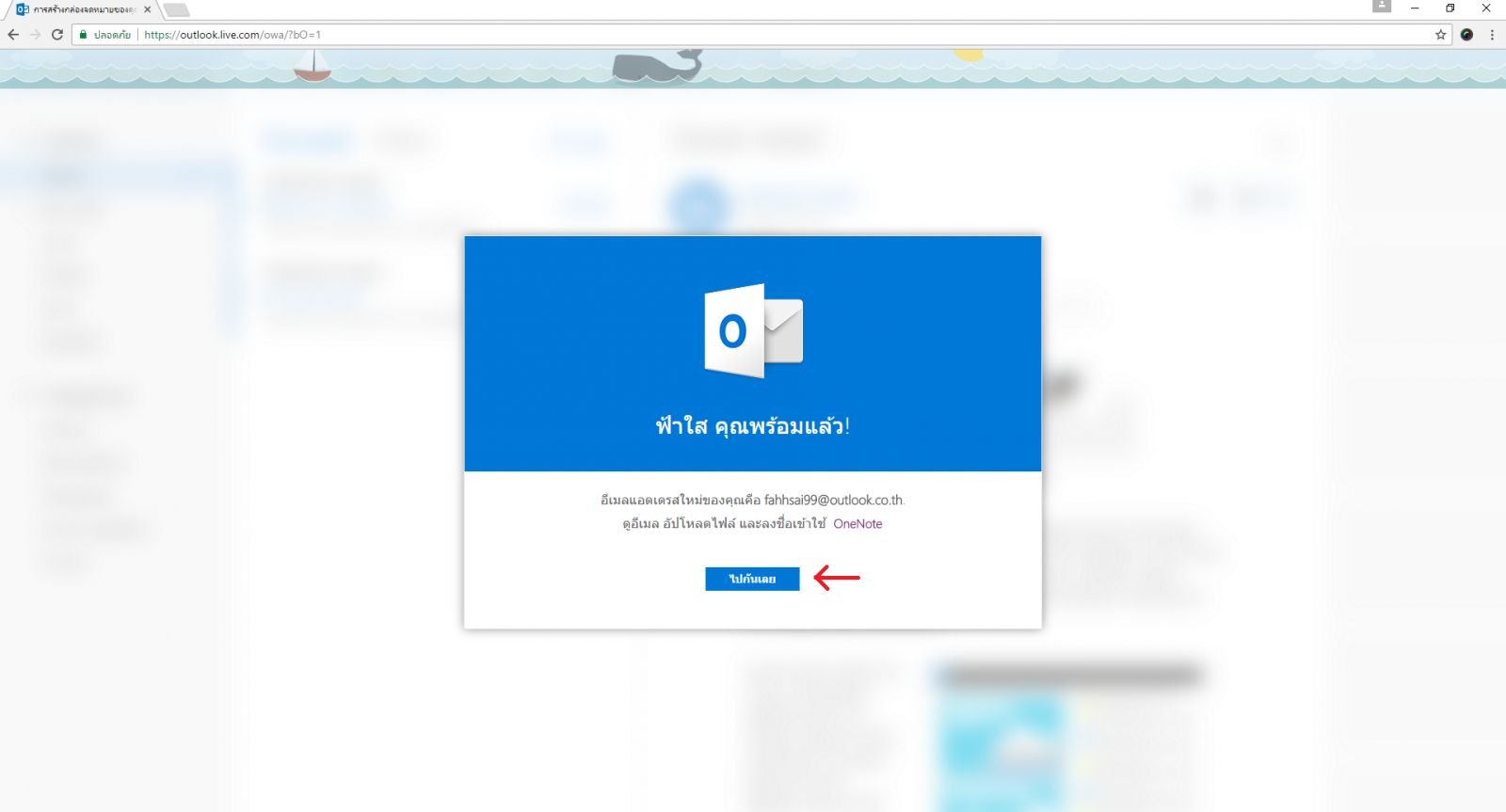This screenshot has width=1506, height=812.
Task: Click the secure padlock icon
Action: click(x=84, y=35)
